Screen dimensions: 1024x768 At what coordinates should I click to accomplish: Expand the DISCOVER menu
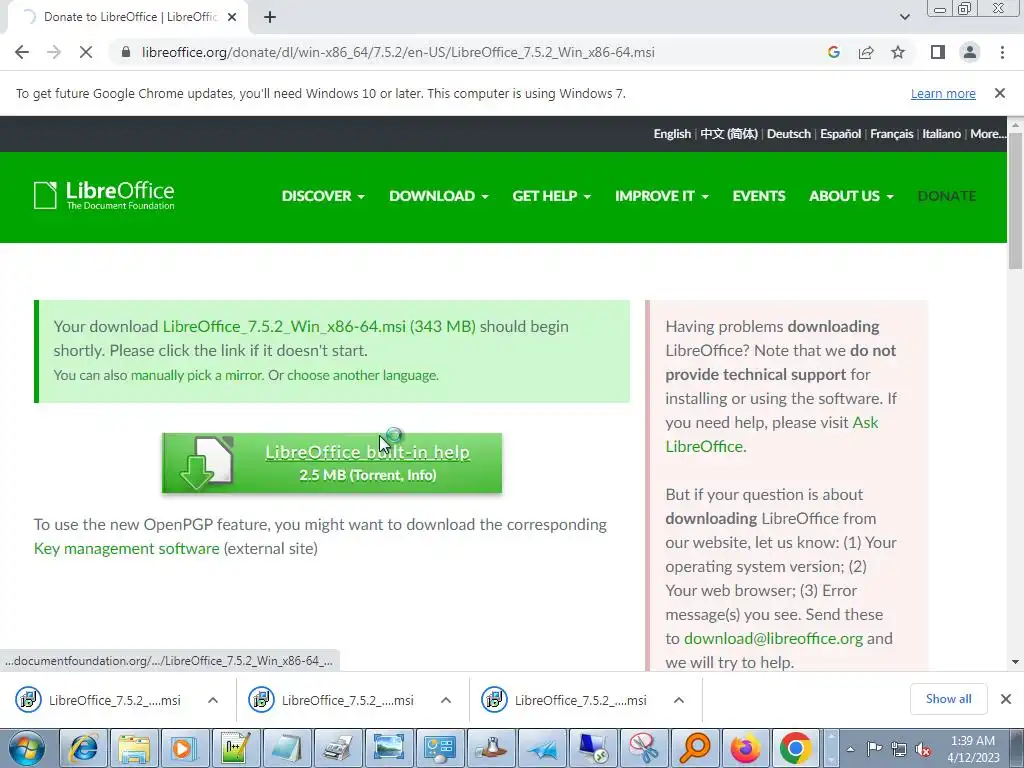pos(323,196)
